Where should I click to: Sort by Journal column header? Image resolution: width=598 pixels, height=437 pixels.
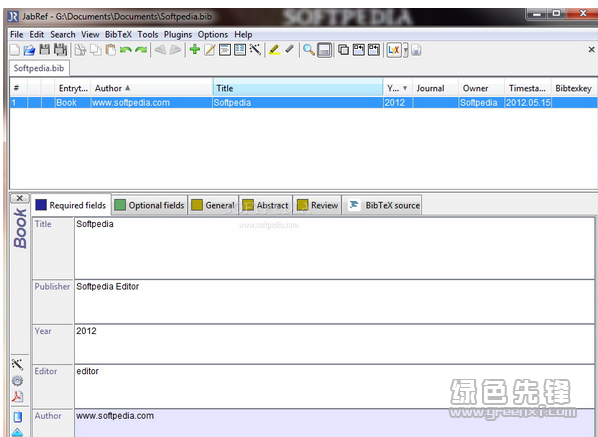tap(435, 88)
